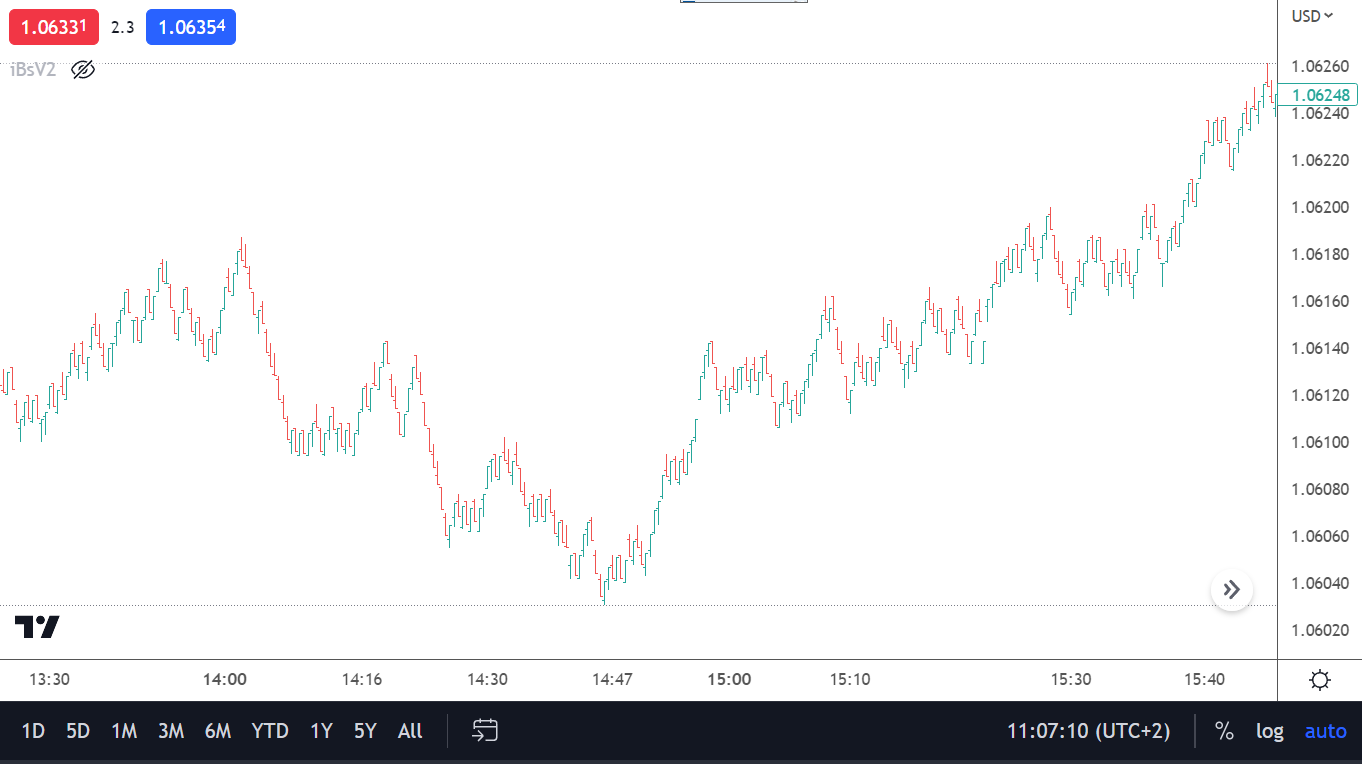This screenshot has height=764, width=1362.
Task: Click the TradingView logo
Action: tap(37, 627)
